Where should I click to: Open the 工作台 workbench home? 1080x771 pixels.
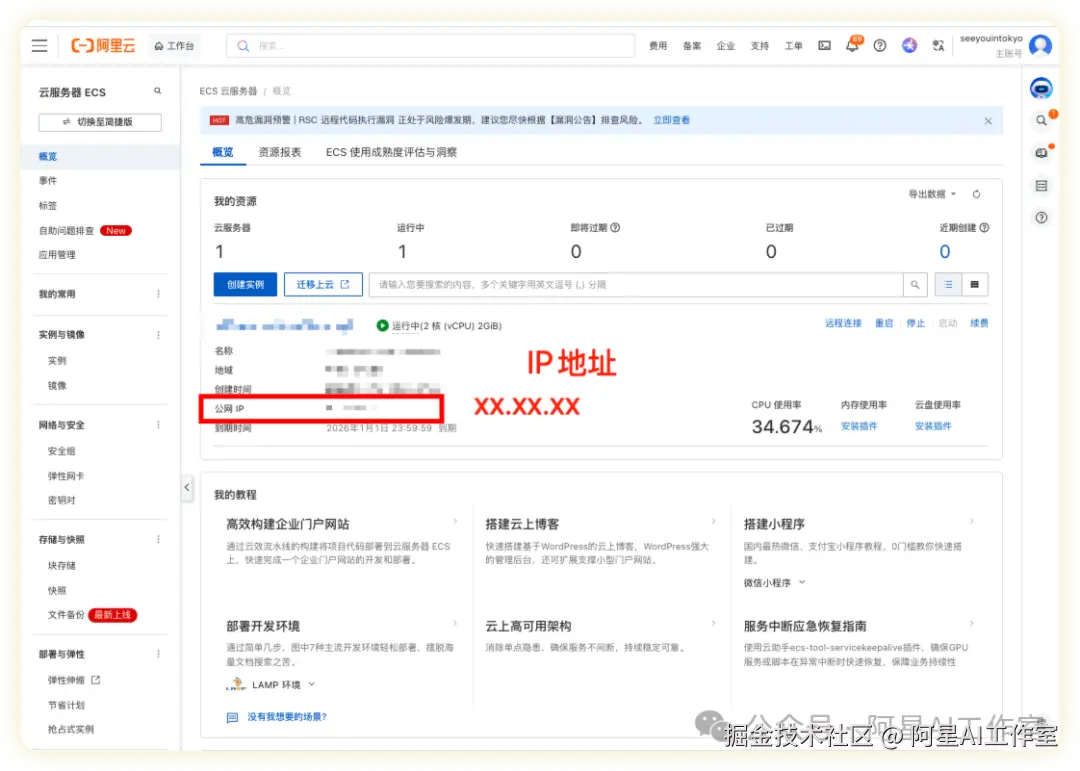174,46
